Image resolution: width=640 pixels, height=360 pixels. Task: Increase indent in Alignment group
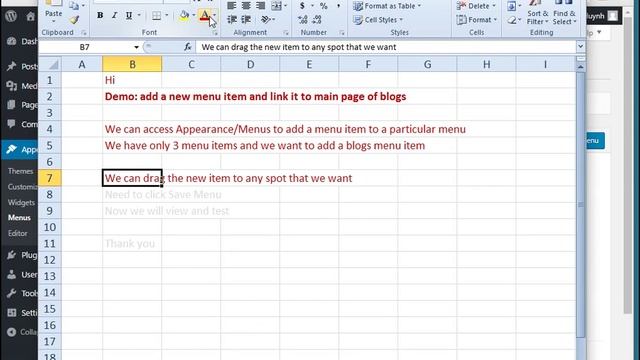(x=246, y=20)
